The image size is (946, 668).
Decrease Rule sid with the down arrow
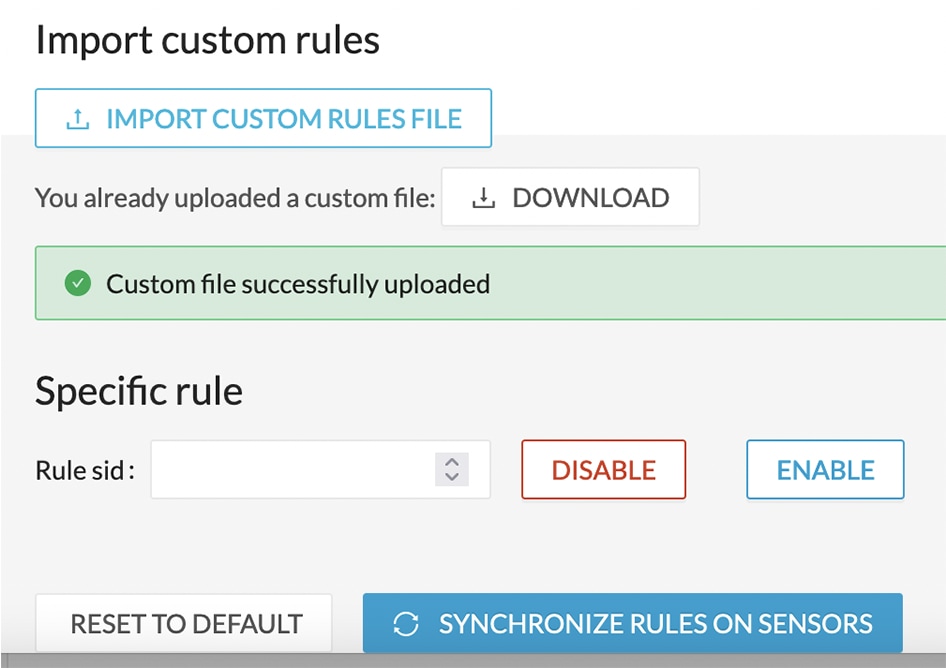452,477
